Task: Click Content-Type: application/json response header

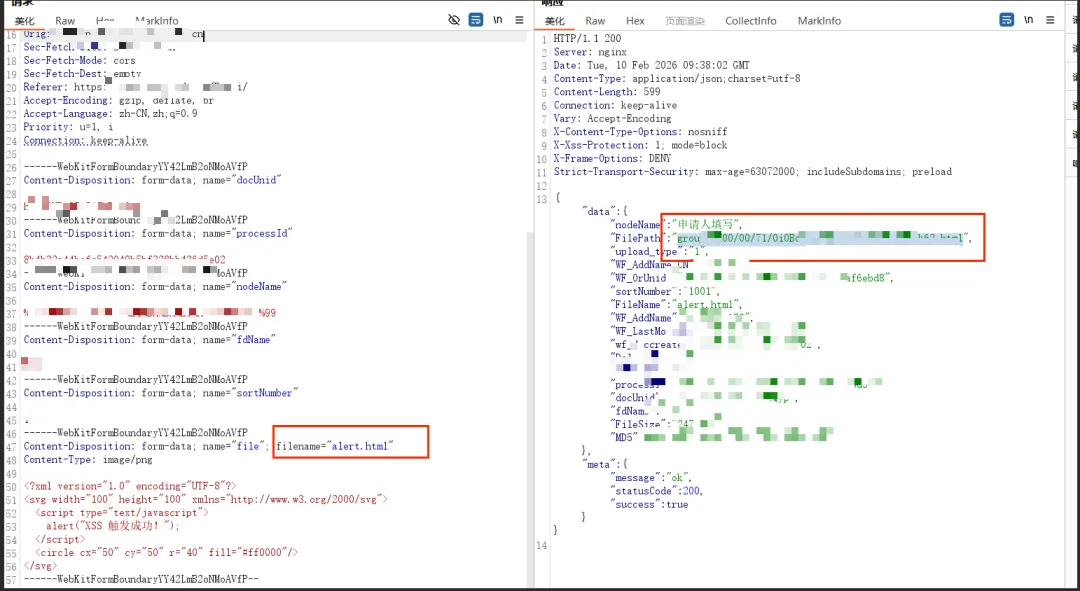Action: pyautogui.click(x=677, y=79)
